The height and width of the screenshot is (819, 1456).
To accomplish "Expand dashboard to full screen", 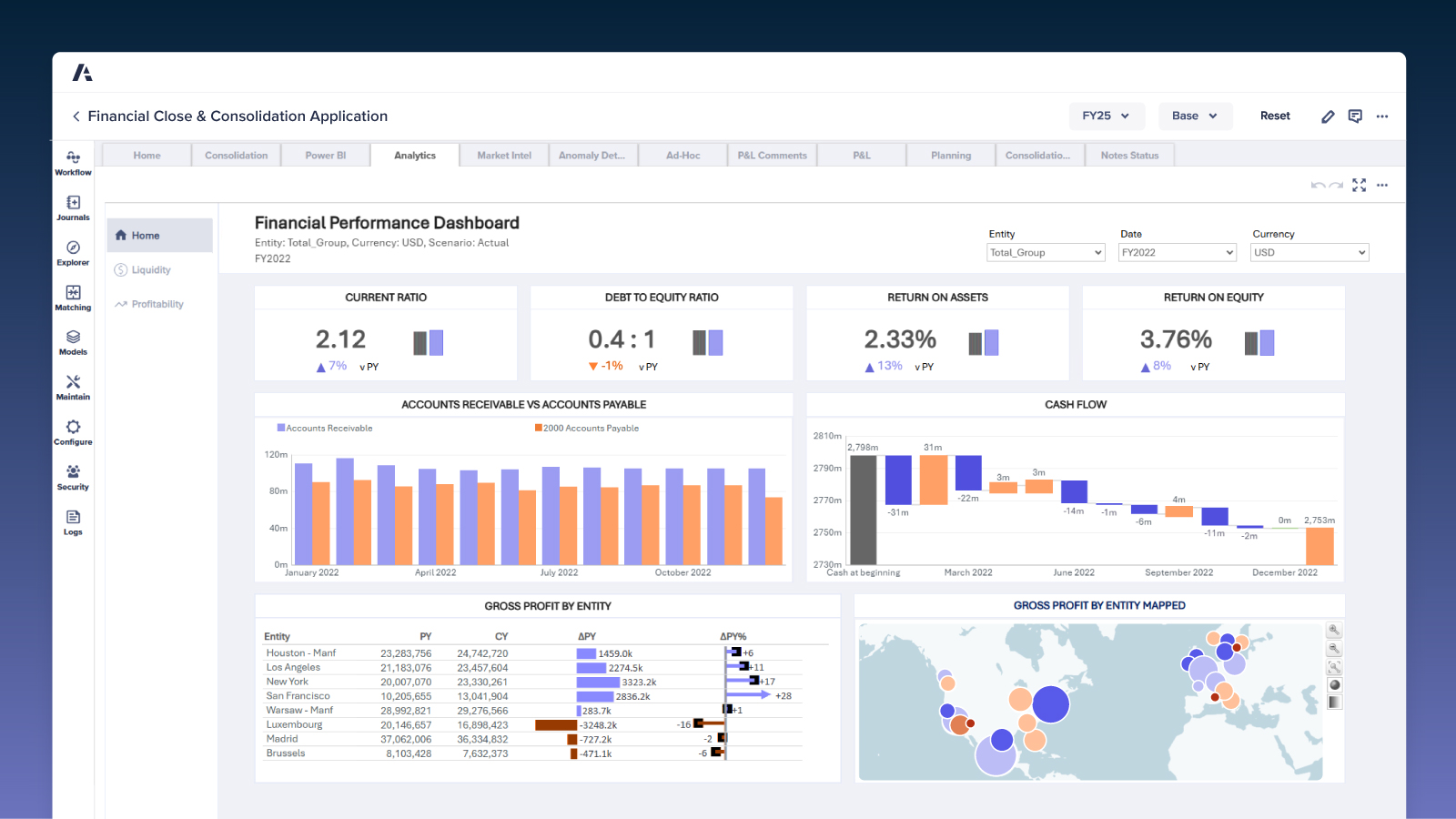I will coord(1359,186).
